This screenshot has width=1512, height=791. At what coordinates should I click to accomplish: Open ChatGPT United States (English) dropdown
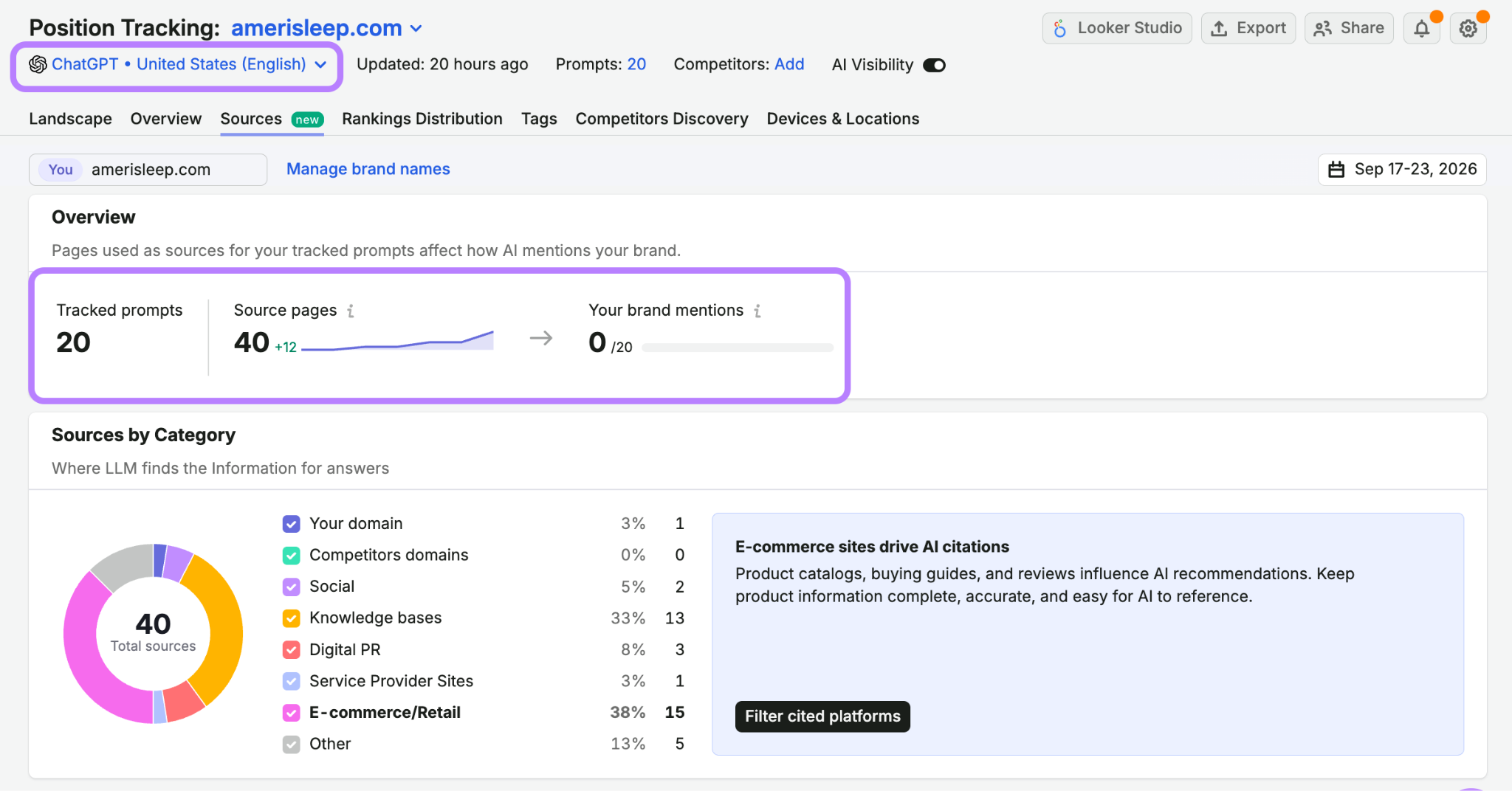click(x=177, y=65)
